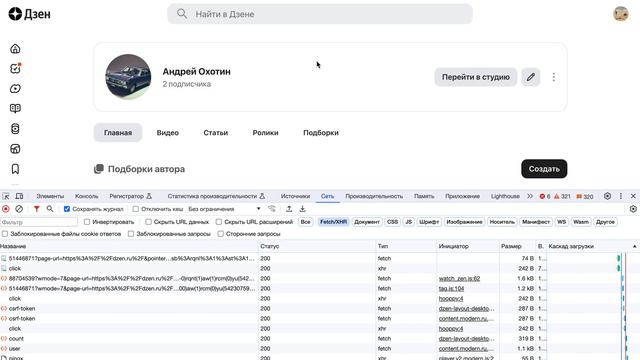Click the Статус column header
The image size is (640, 360).
point(317,247)
